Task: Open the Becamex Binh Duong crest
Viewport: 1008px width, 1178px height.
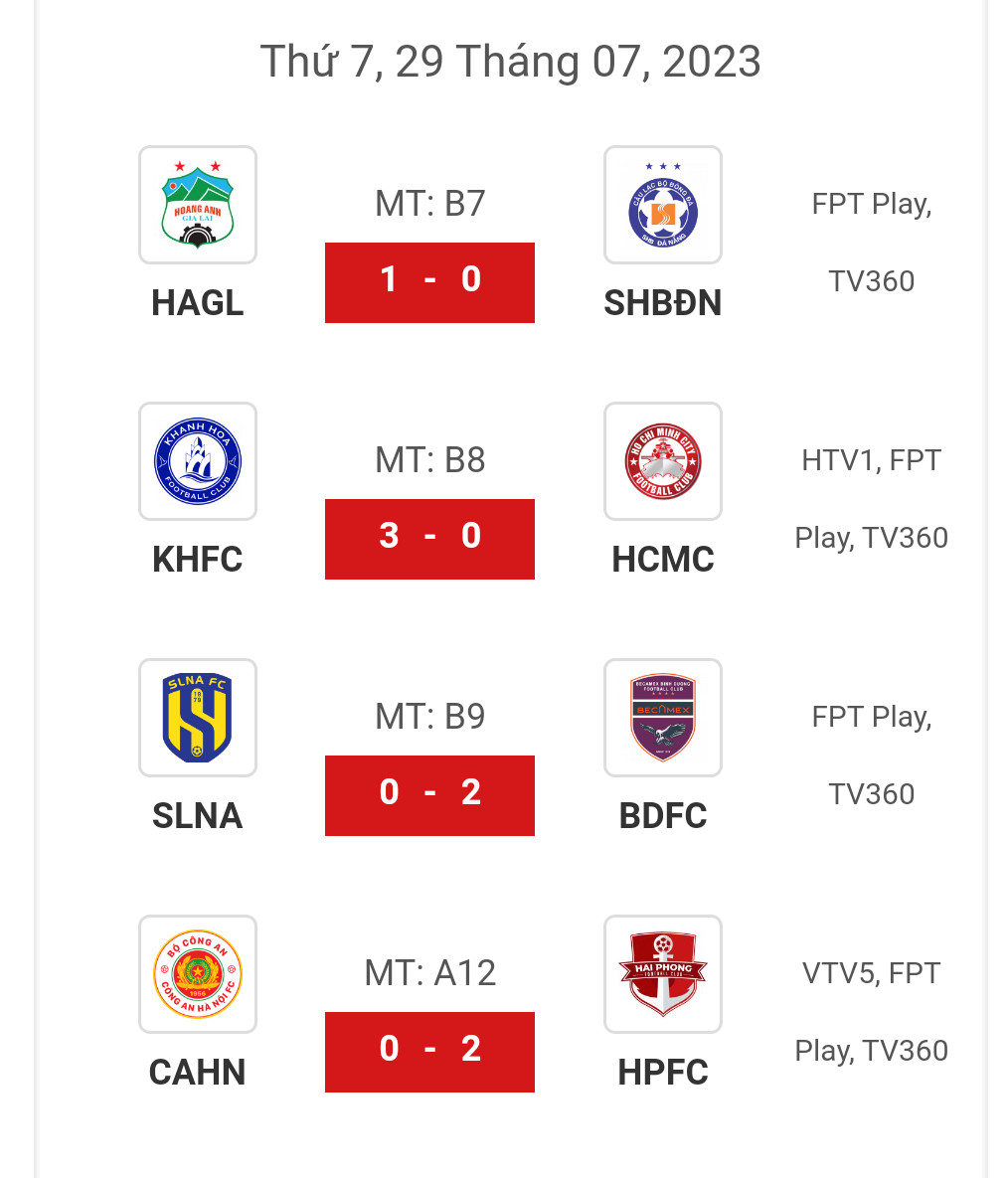Action: (x=662, y=718)
